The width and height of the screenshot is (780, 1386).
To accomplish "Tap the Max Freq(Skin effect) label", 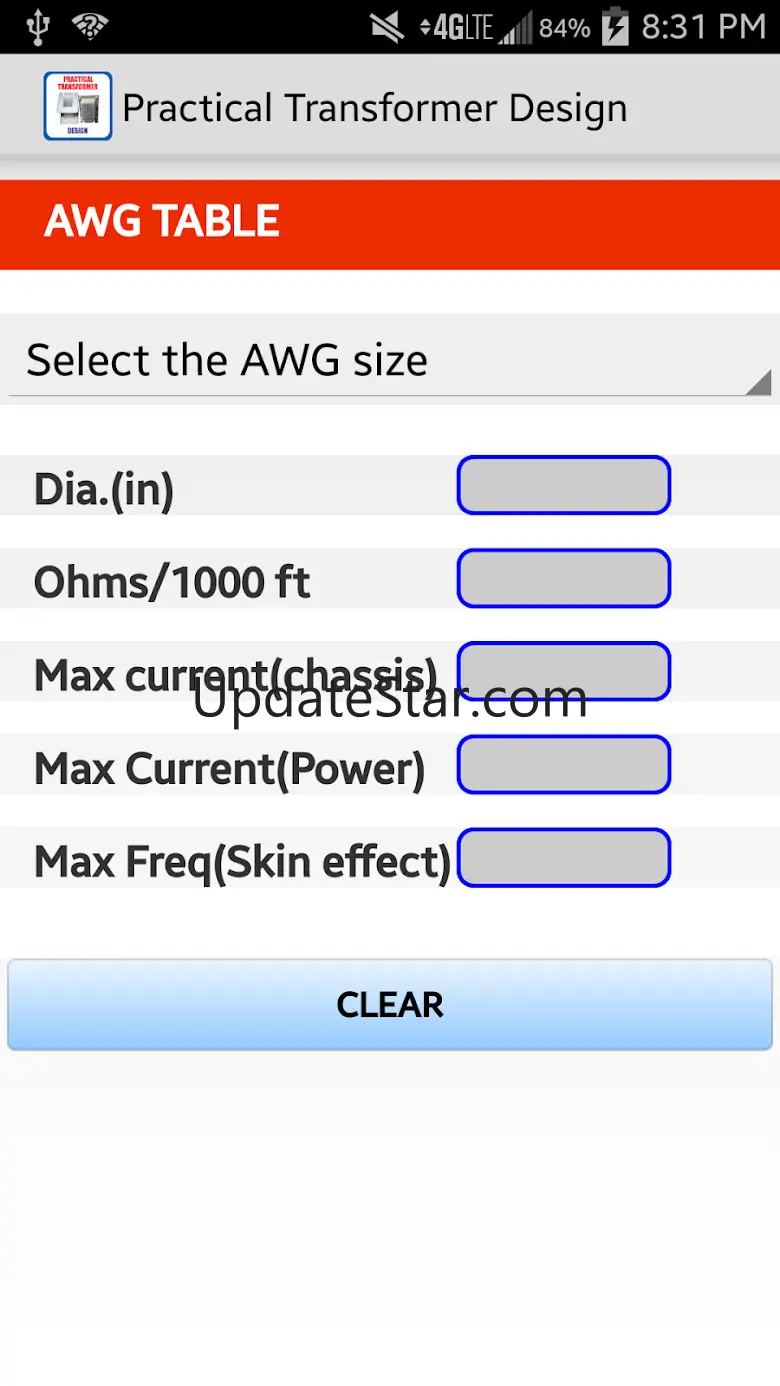I will [x=243, y=862].
